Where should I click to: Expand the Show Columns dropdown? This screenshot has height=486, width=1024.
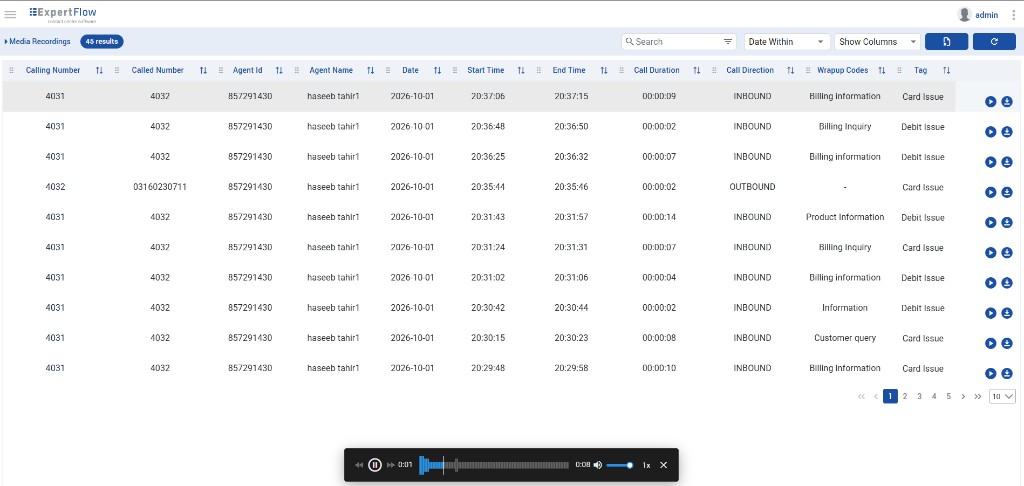877,42
